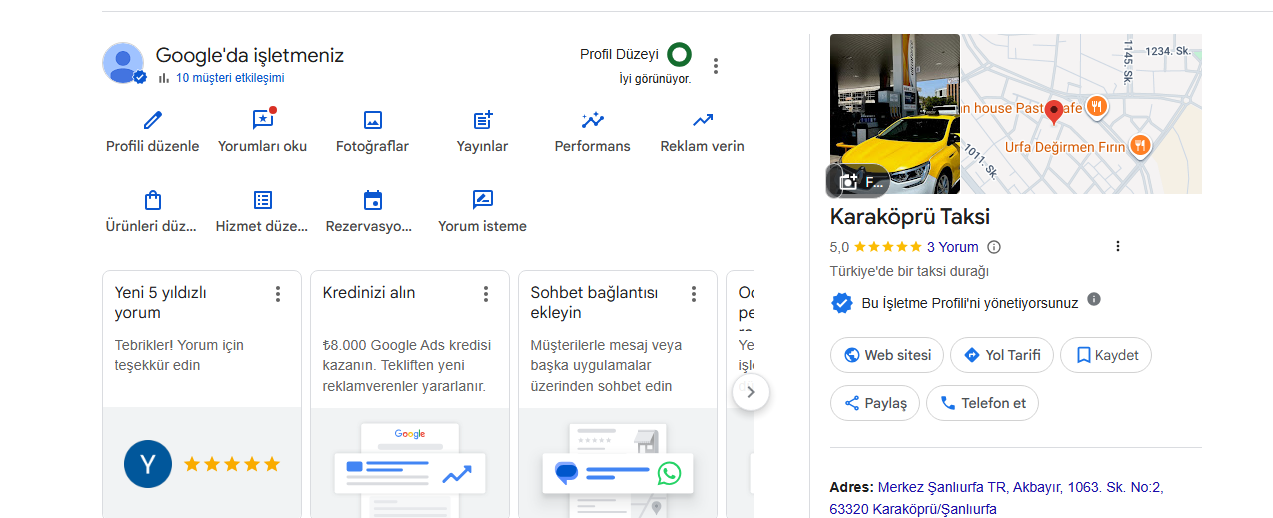This screenshot has height=518, width=1273.
Task: Open Performans chart icon
Action: [593, 120]
